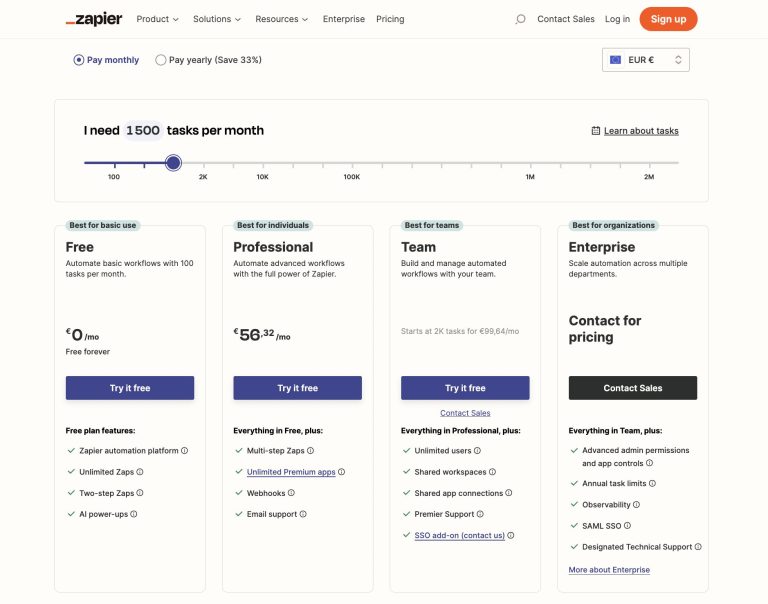Open info icon next to Email support
This screenshot has height=604, width=768.
(x=303, y=514)
